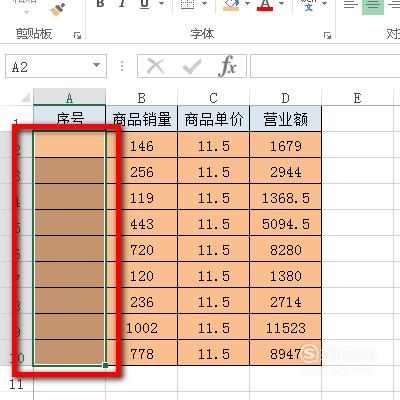Toggle Italic formatting

tap(122, 4)
